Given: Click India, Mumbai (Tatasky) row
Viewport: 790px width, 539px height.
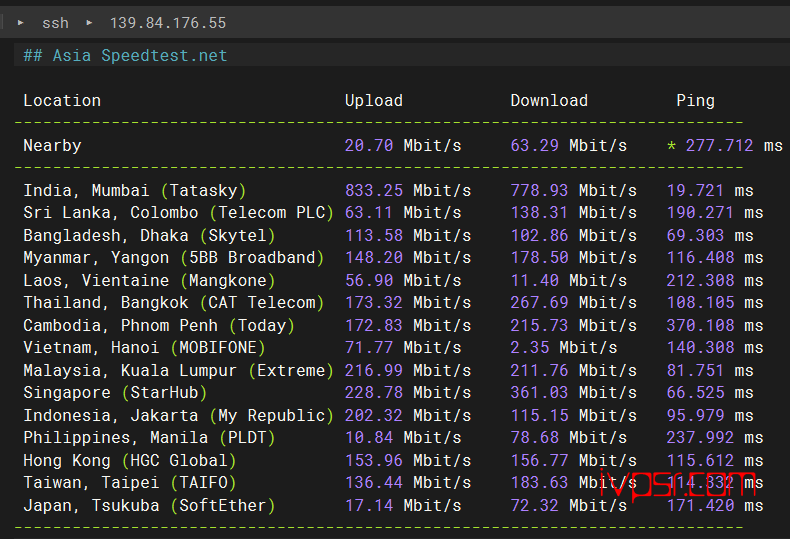Looking at the screenshot, I should pos(135,190).
